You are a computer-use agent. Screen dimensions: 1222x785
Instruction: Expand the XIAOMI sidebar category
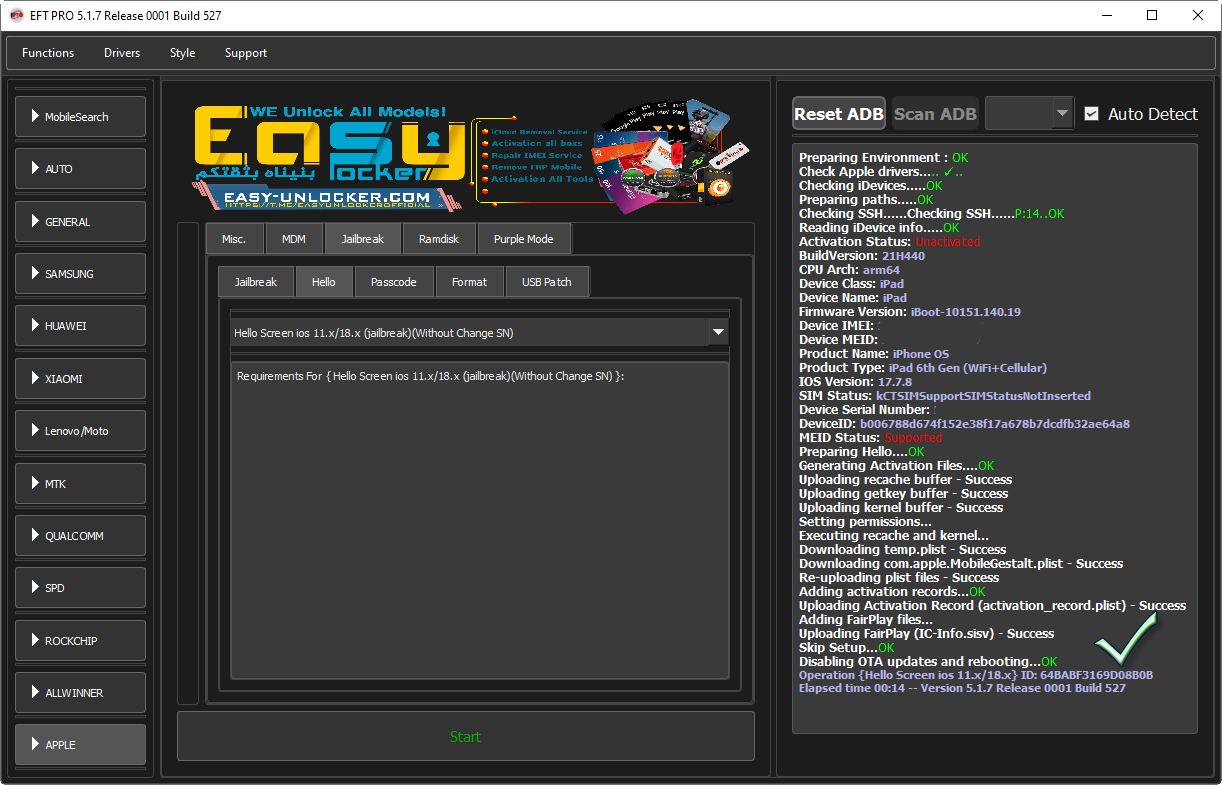pyautogui.click(x=80, y=379)
